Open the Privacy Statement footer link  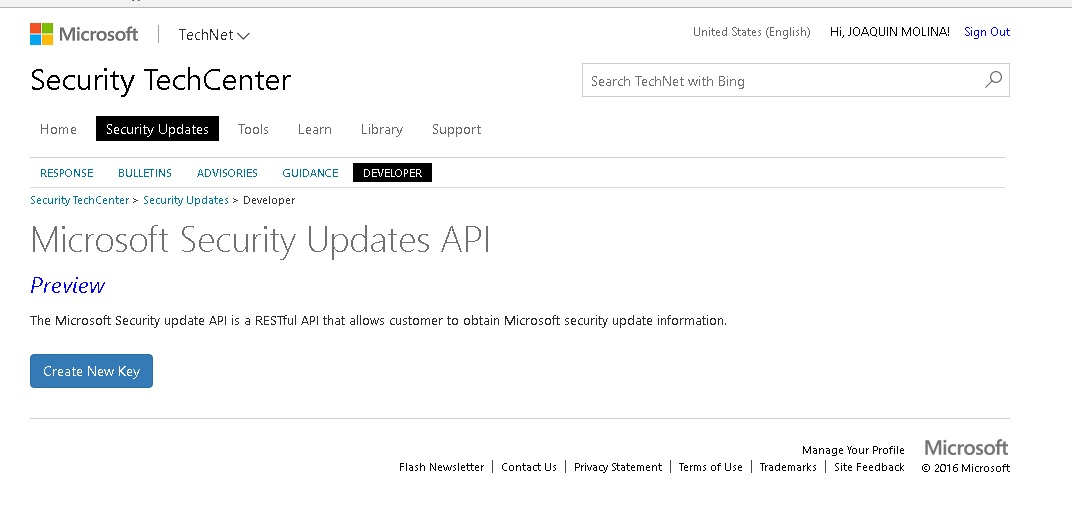pyautogui.click(x=617, y=467)
